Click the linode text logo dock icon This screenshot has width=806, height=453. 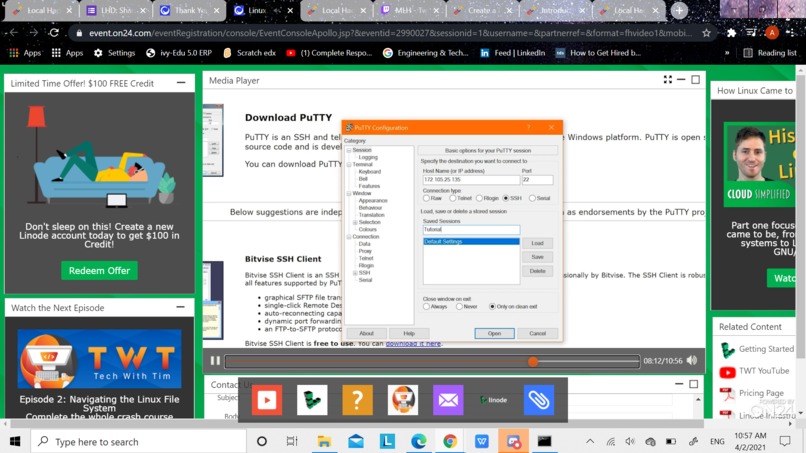(x=493, y=400)
